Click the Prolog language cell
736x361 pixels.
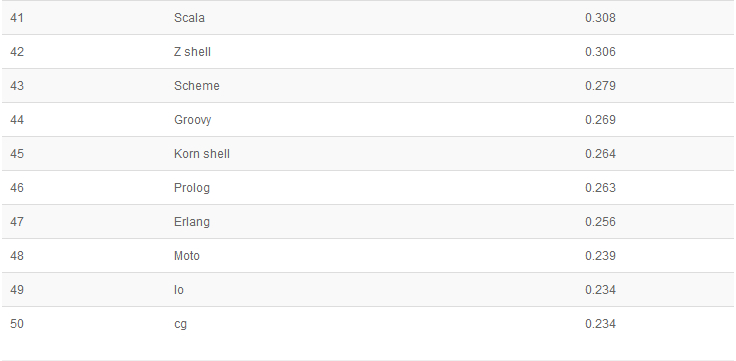pyautogui.click(x=192, y=188)
